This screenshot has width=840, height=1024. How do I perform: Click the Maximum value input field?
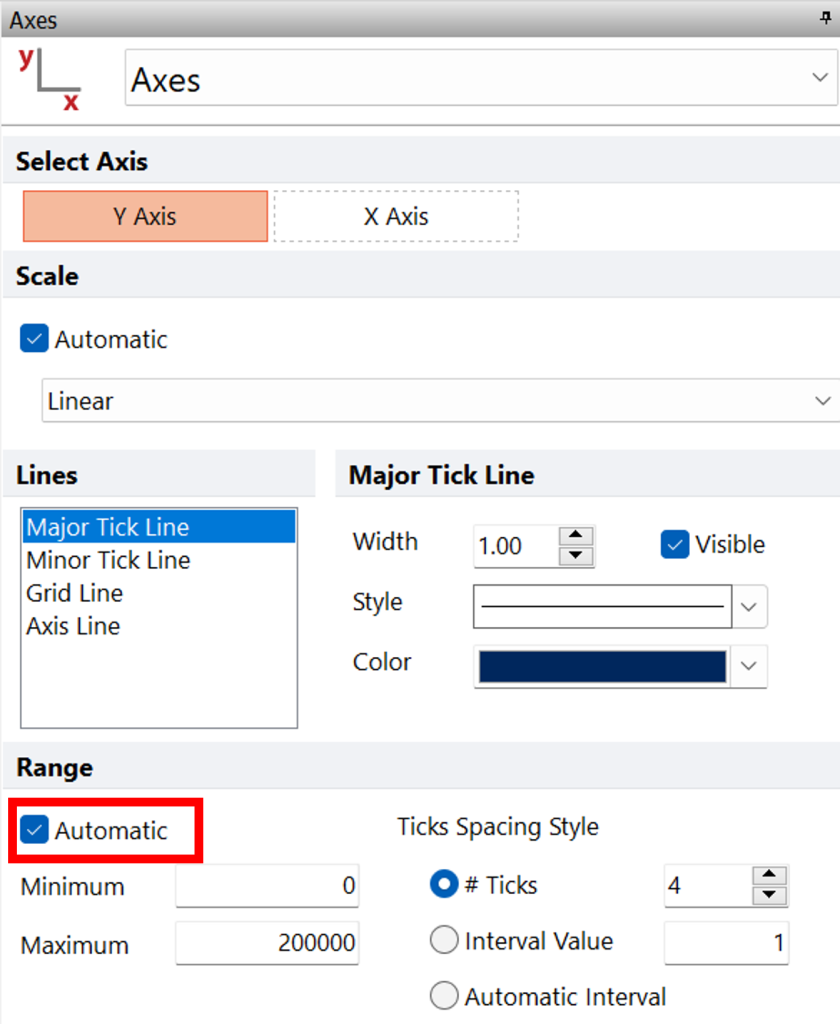[x=267, y=943]
